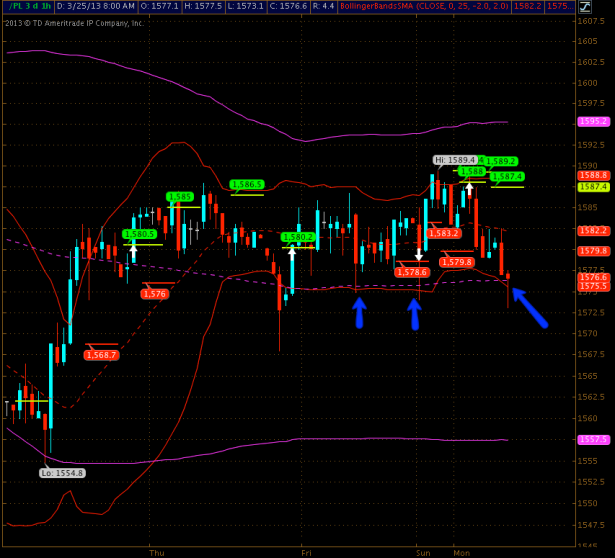Viewport: 615px width, 558px height.
Task: Click the Fri label on time axis
Action: coord(306,552)
